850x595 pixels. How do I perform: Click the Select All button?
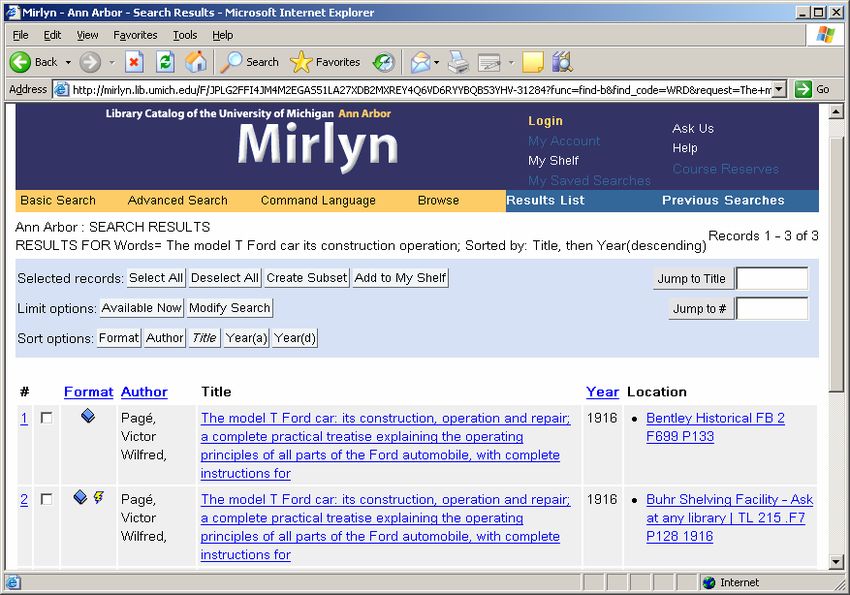156,278
